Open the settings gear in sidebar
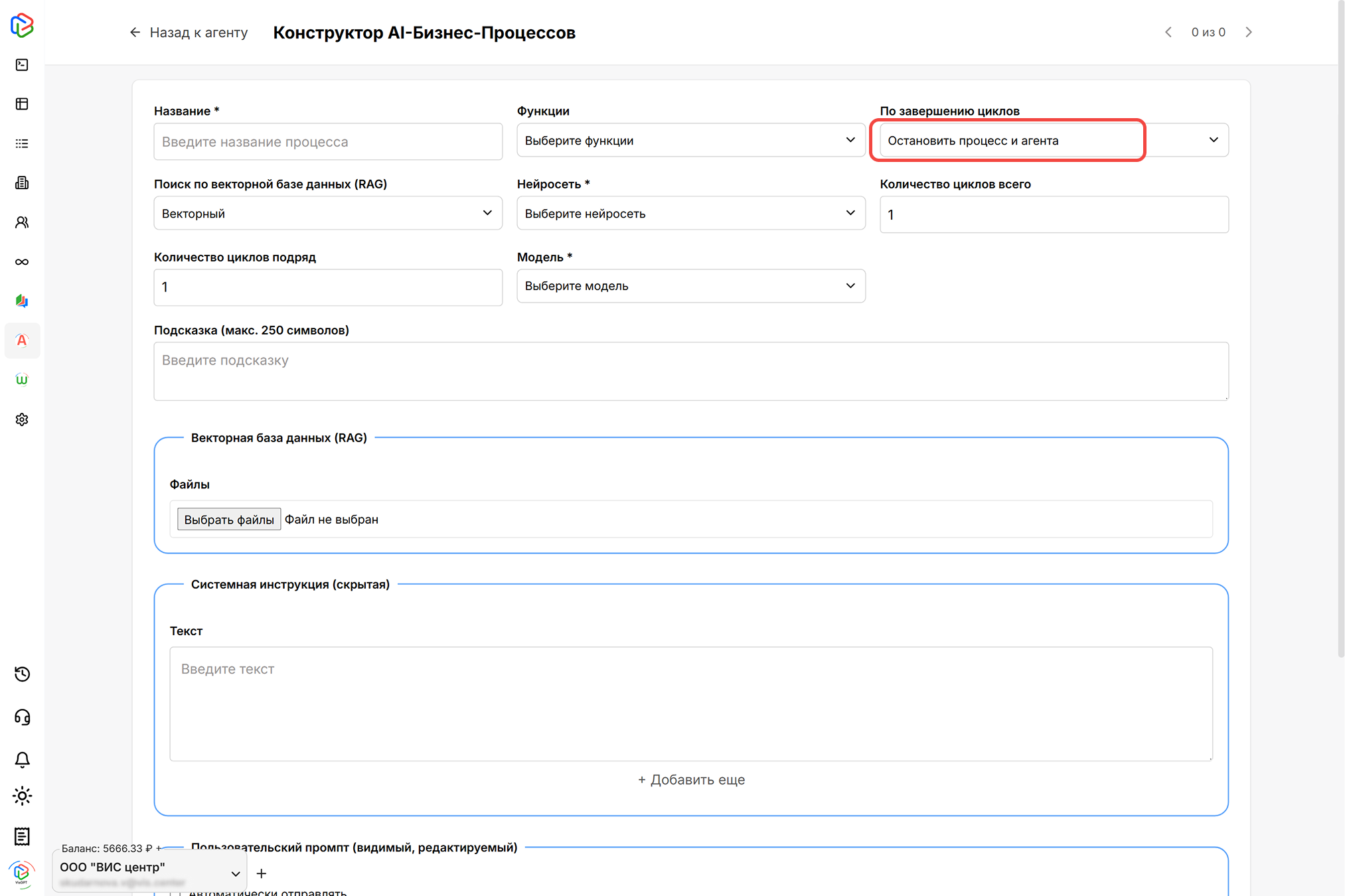This screenshot has height=896, width=1345. [x=22, y=419]
